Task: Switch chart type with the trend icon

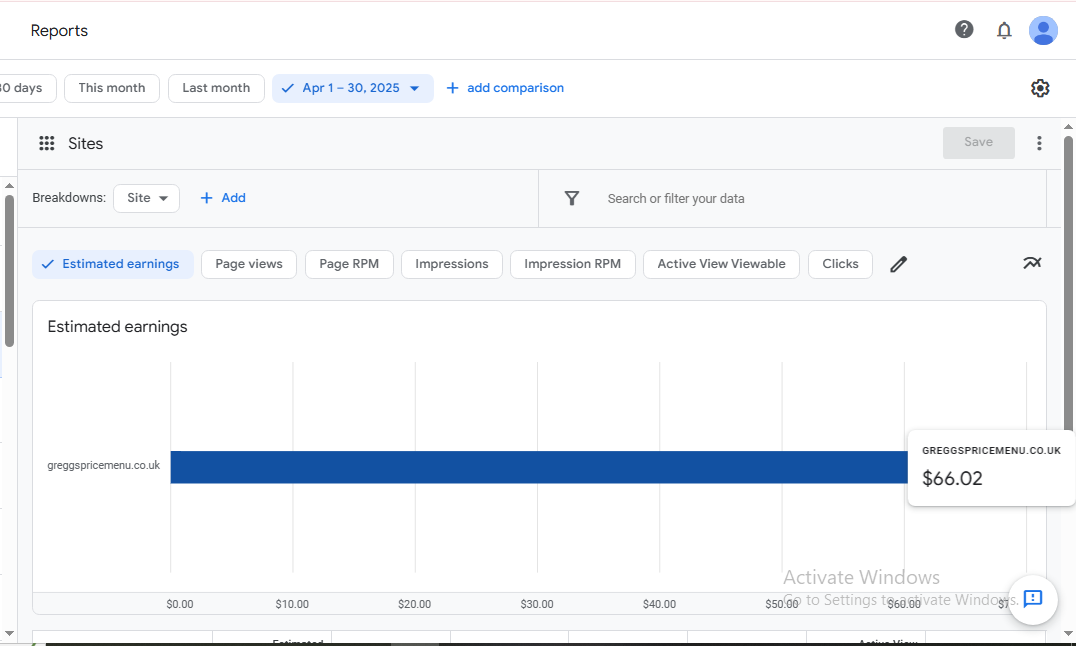Action: click(1032, 263)
